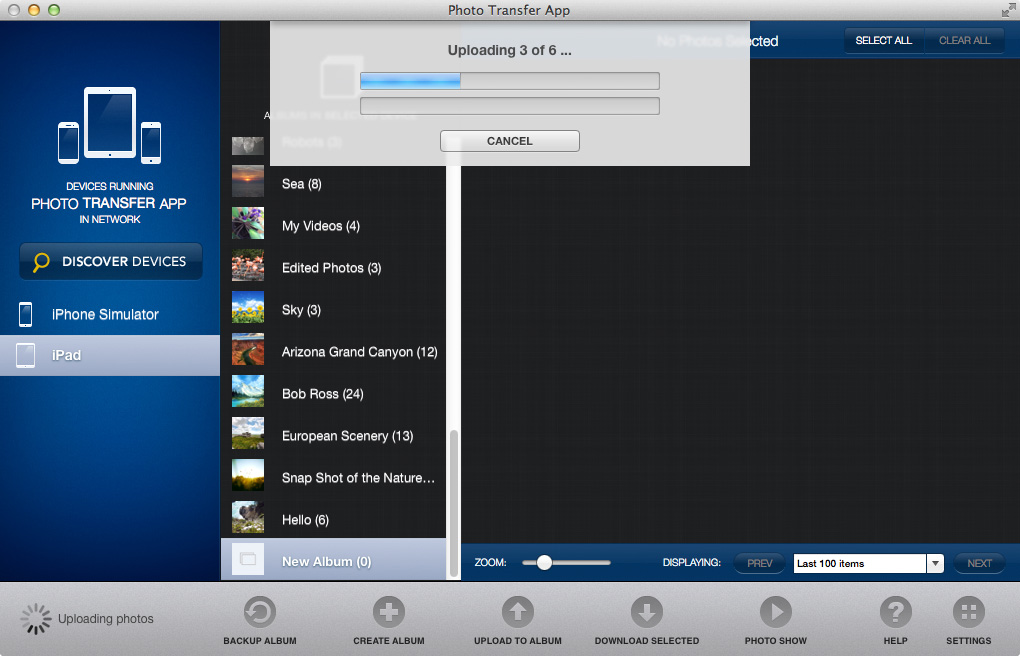The image size is (1020, 656).
Task: Go to previous page with PREV
Action: (x=760, y=563)
